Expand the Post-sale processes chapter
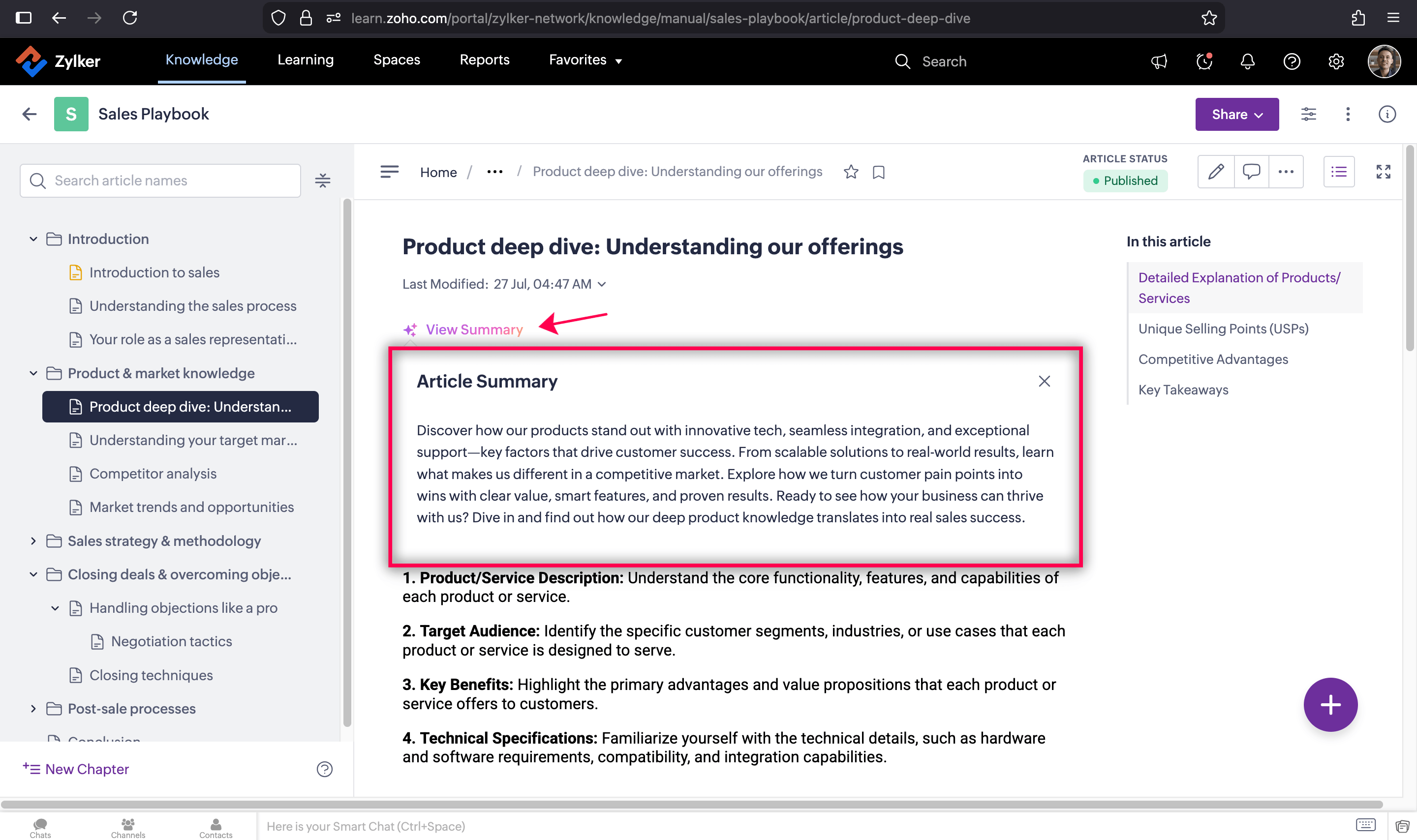The width and height of the screenshot is (1417, 840). coord(33,709)
